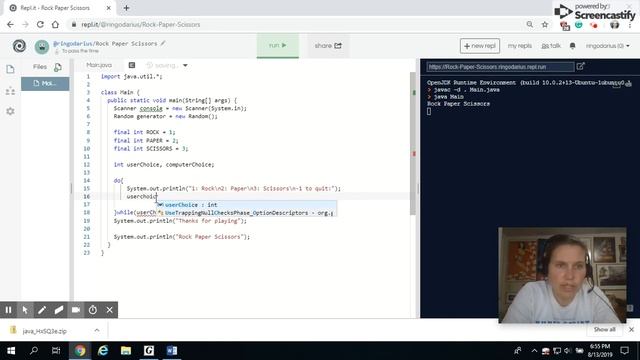Bookmark this page with the star icon

[545, 24]
